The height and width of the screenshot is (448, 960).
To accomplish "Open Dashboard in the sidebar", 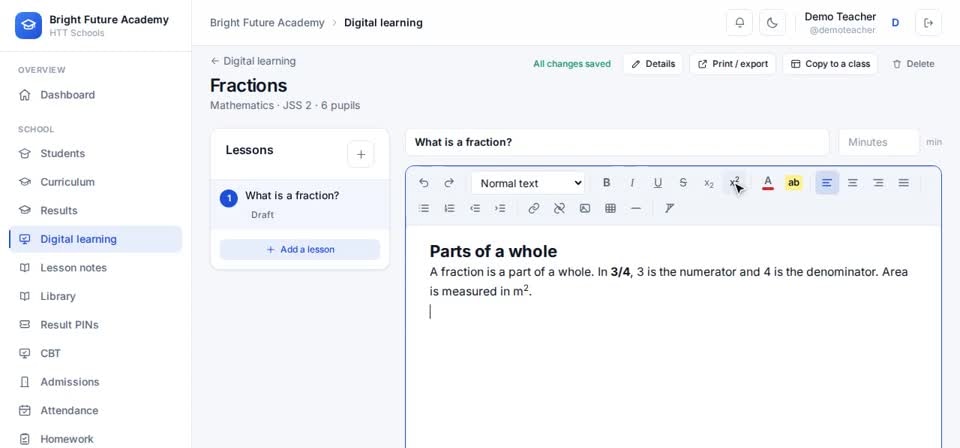I will [x=96, y=95].
